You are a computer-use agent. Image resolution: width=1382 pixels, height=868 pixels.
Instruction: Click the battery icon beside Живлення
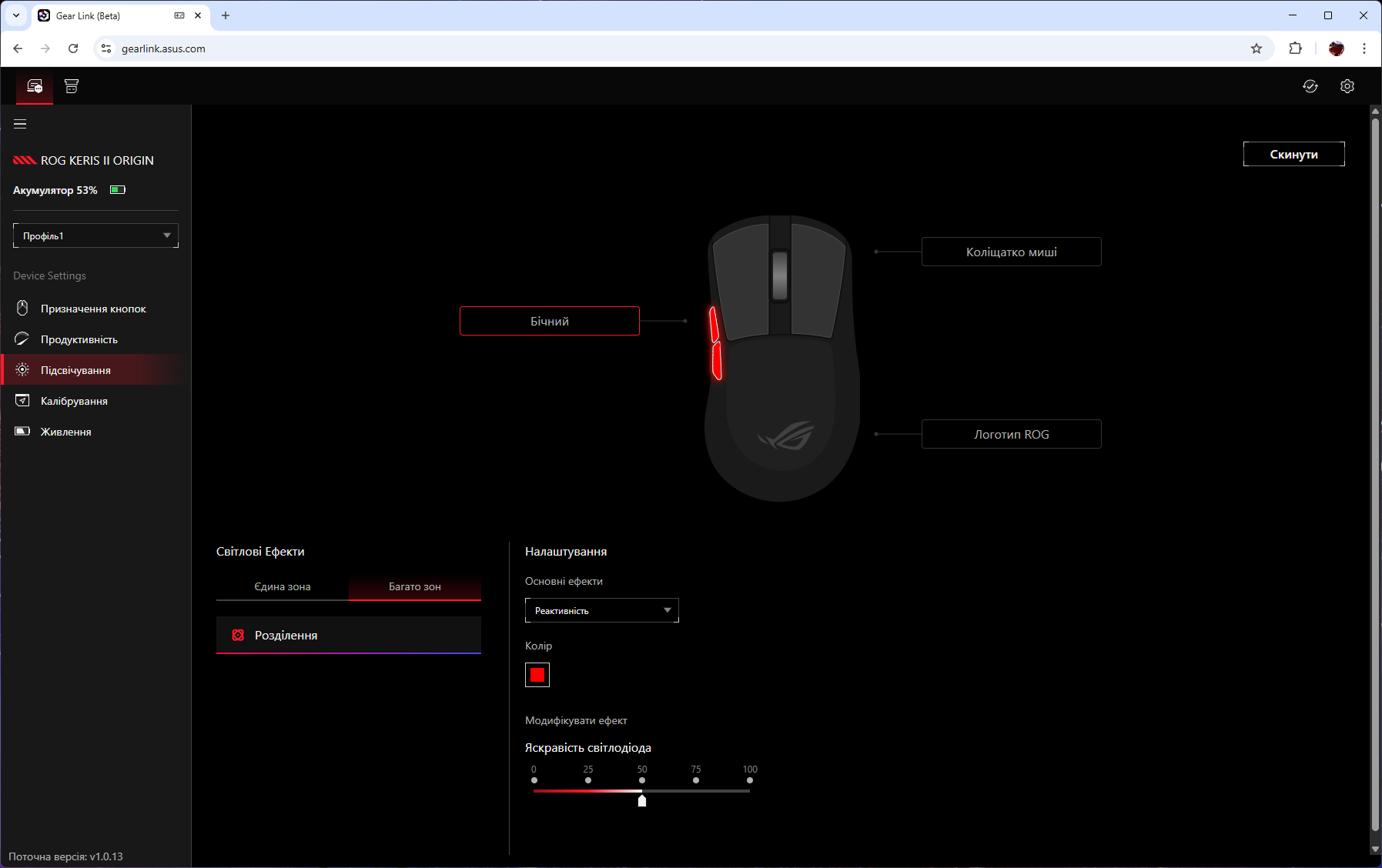(x=22, y=432)
